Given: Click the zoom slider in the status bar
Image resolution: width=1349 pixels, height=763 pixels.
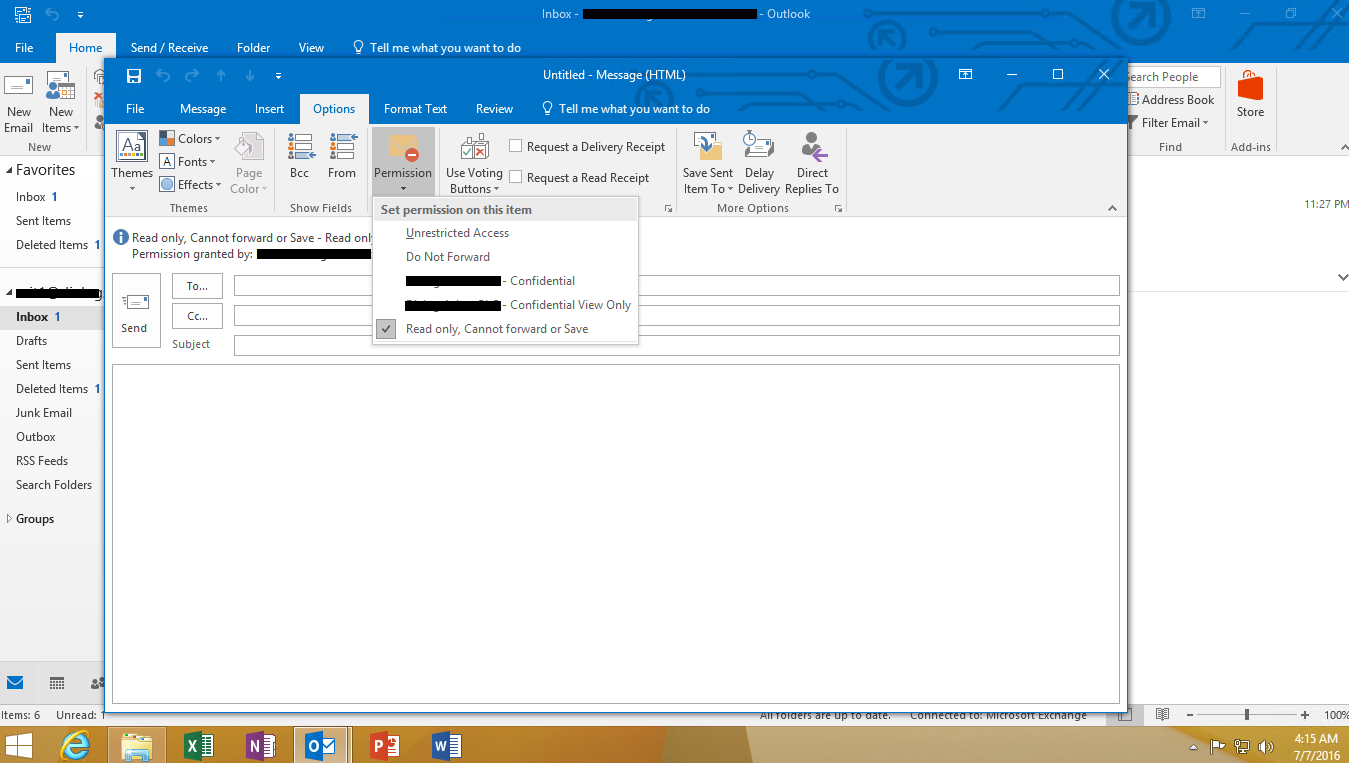Looking at the screenshot, I should coord(1246,715).
